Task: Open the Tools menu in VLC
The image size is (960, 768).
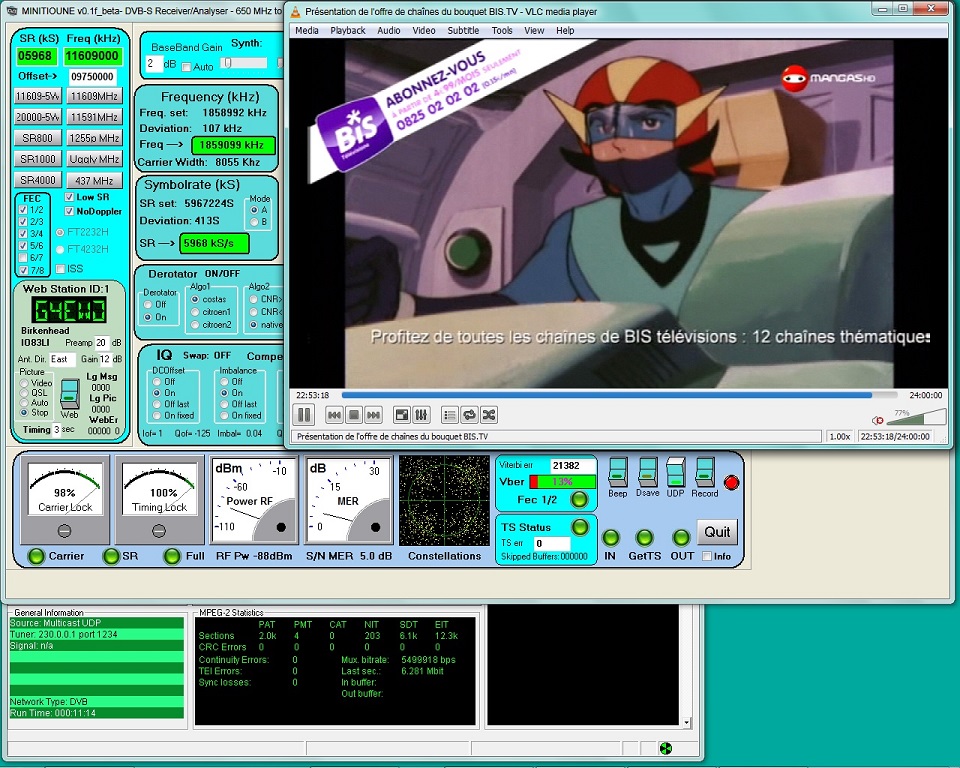Action: 502,31
